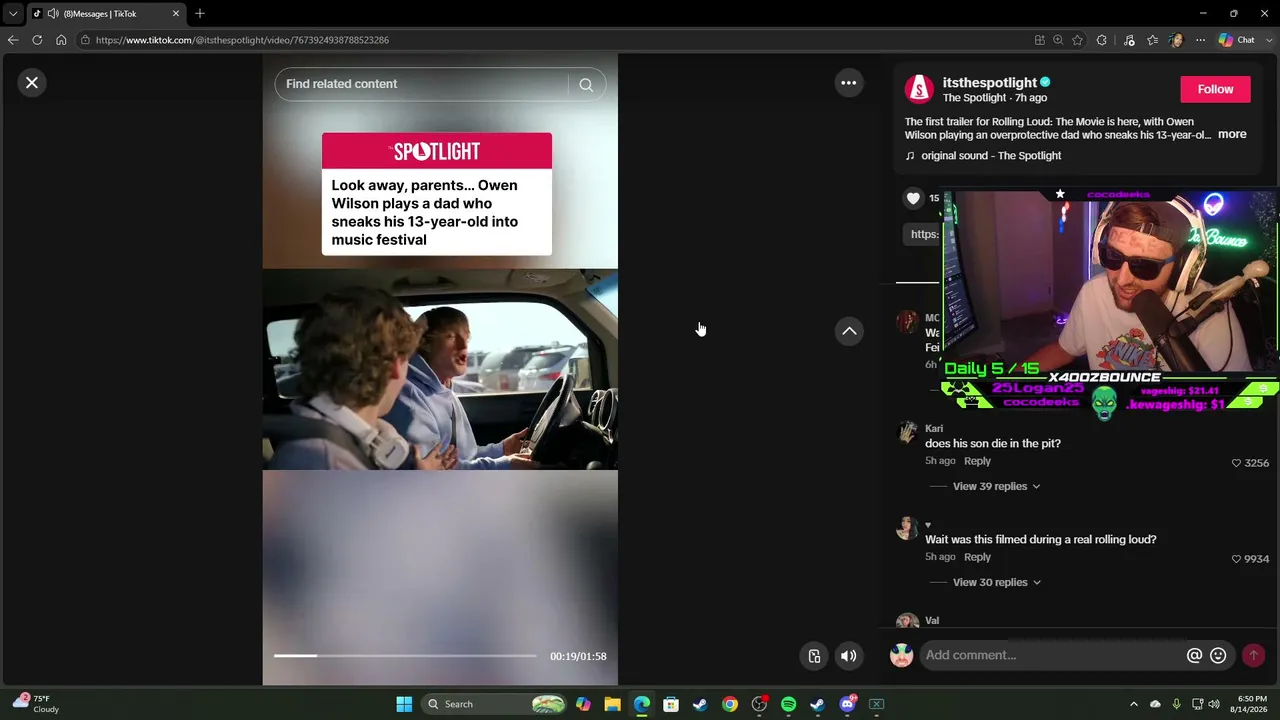
Task: Open itsthespotlight profile avatar
Action: 919,89
